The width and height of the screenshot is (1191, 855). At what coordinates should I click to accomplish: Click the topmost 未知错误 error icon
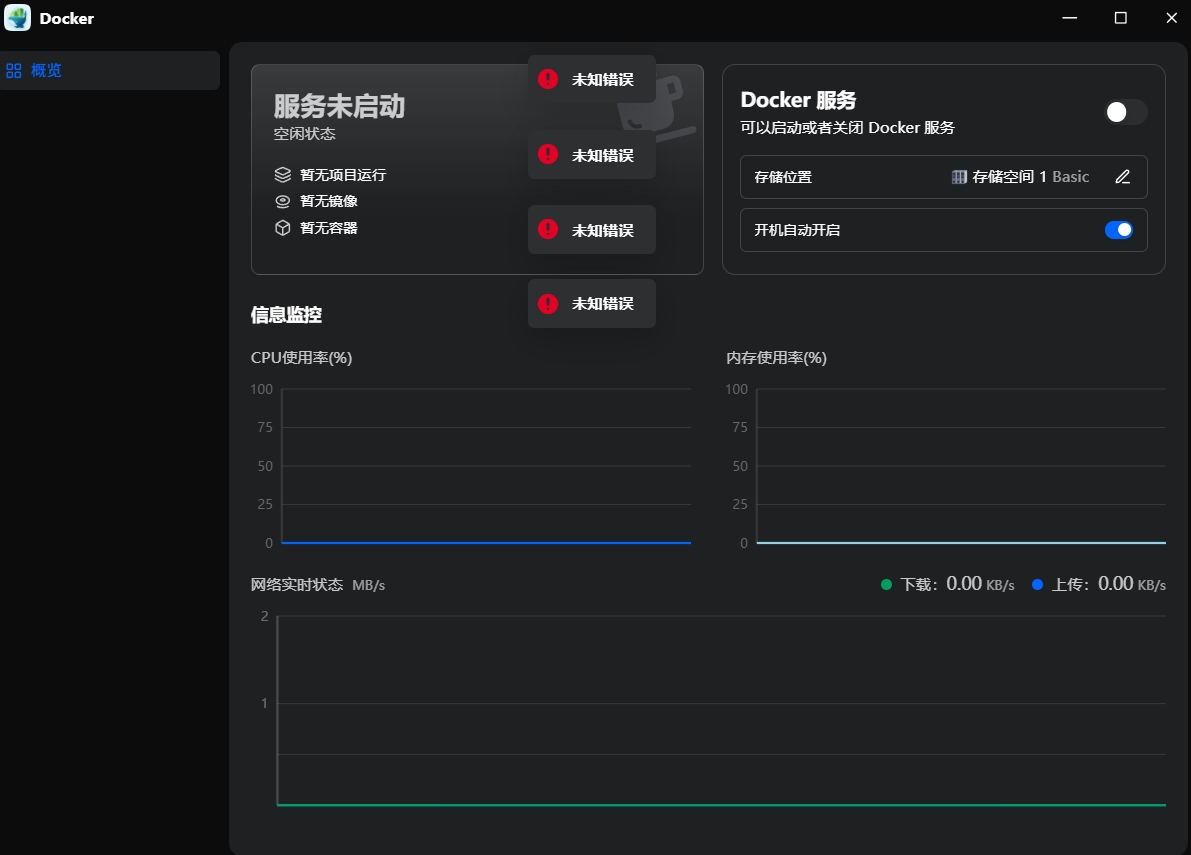tap(548, 79)
